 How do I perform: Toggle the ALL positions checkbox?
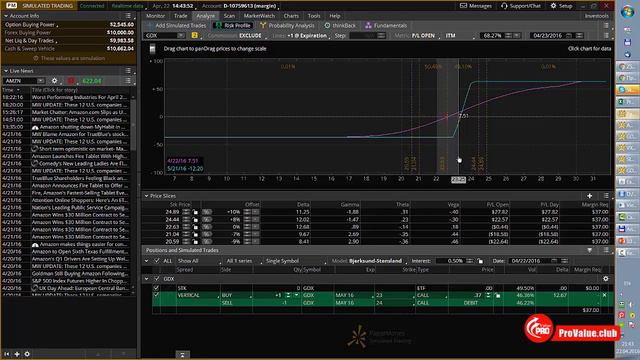point(157,260)
